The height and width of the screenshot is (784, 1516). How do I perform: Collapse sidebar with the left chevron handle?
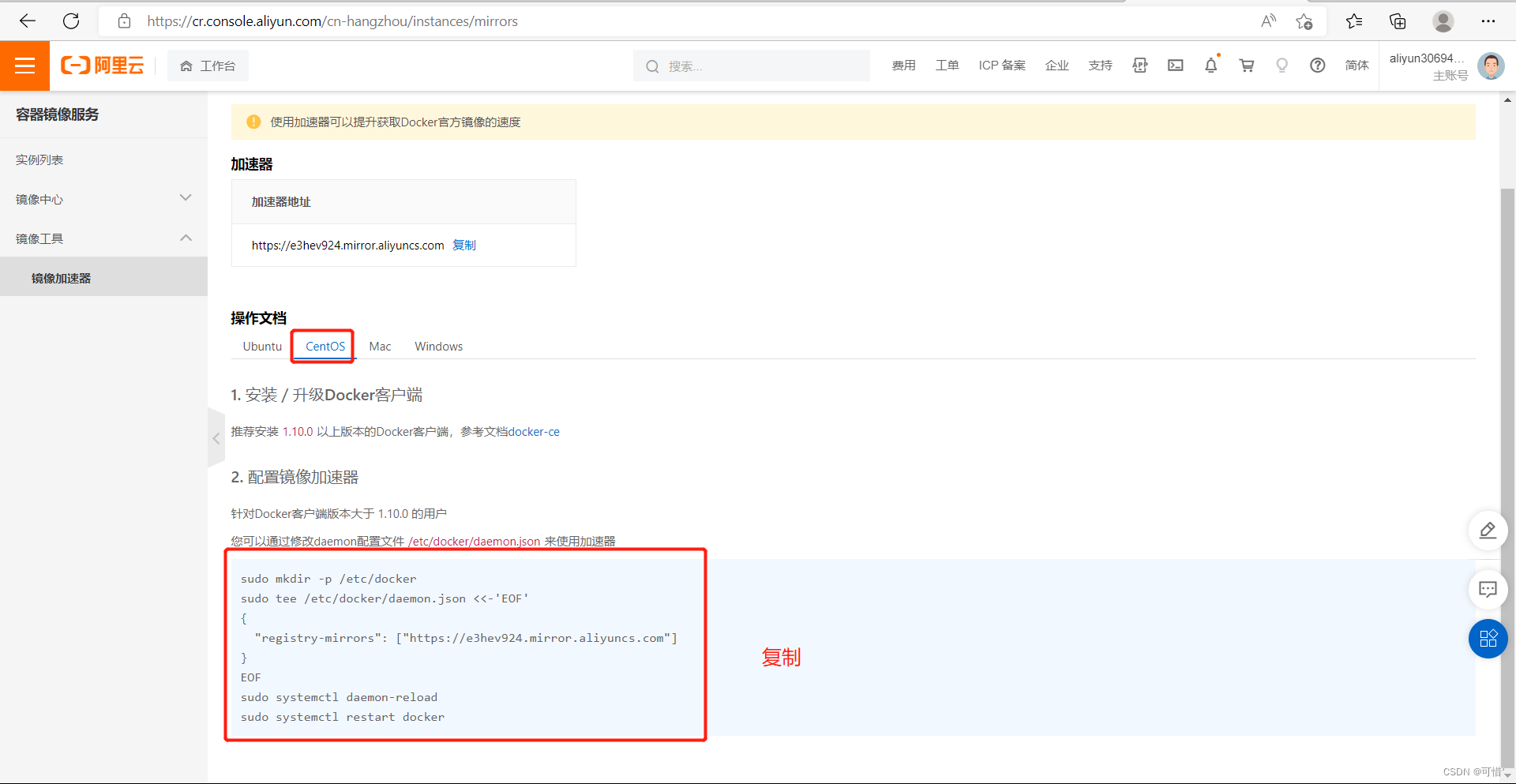(x=216, y=438)
